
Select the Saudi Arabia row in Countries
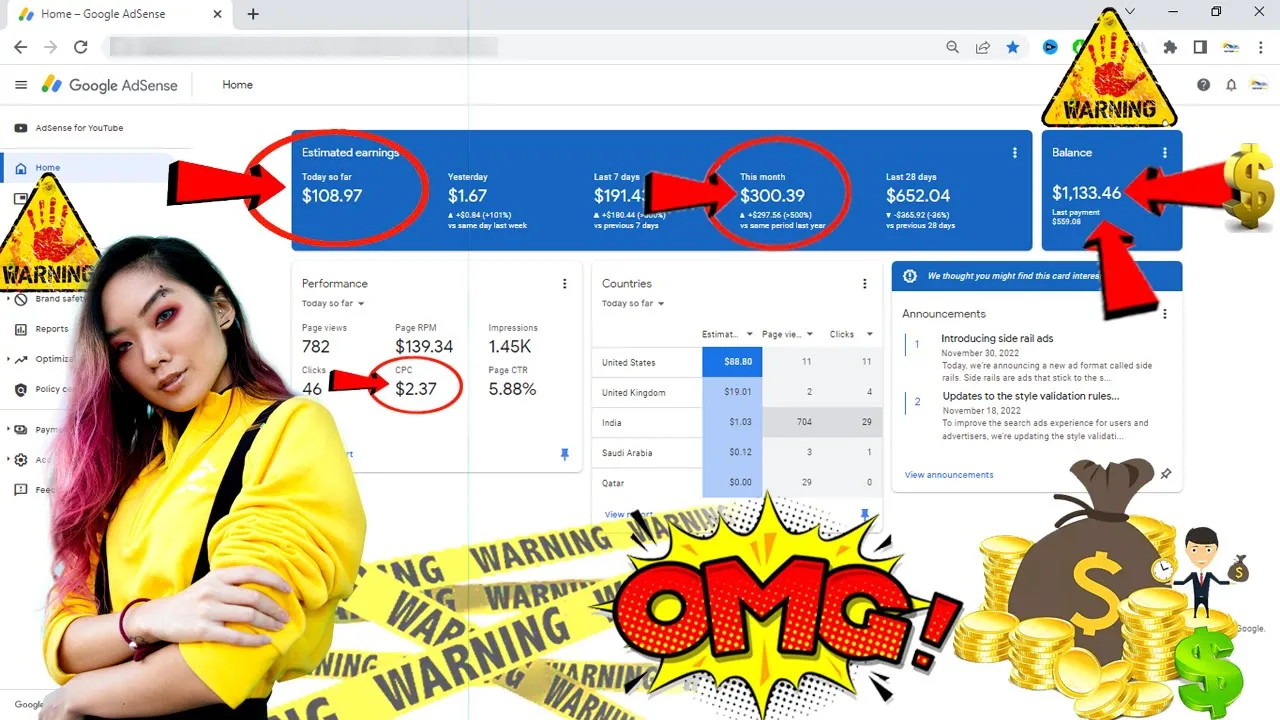[737, 452]
